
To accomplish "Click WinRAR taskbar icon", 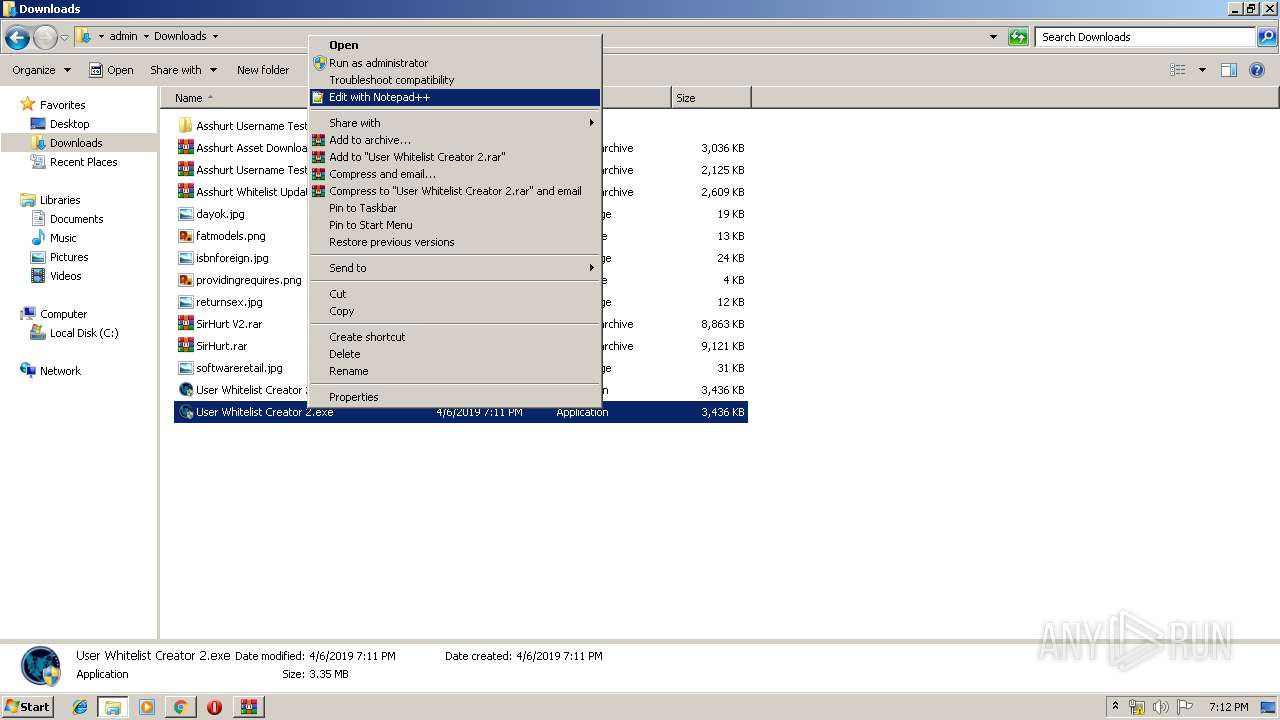I will tap(248, 707).
